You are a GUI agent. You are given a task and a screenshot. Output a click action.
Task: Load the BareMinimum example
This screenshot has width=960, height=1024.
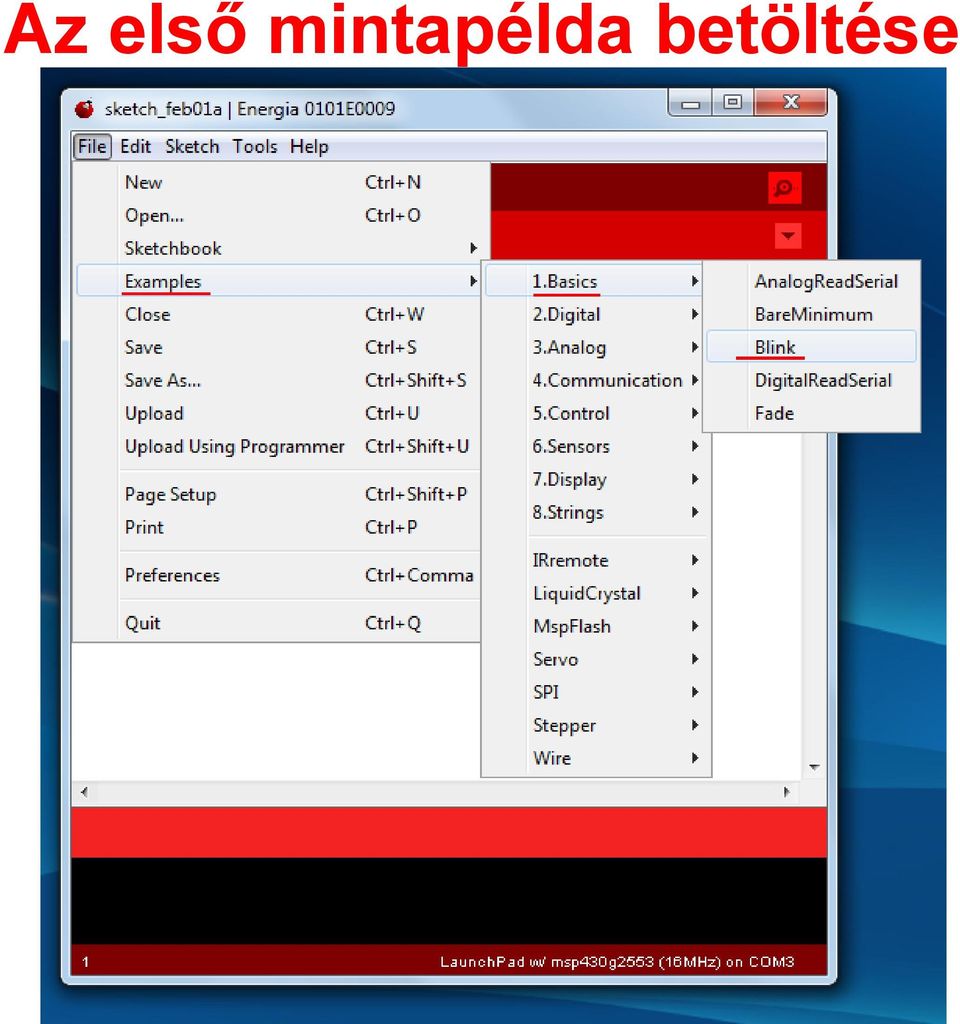point(812,314)
